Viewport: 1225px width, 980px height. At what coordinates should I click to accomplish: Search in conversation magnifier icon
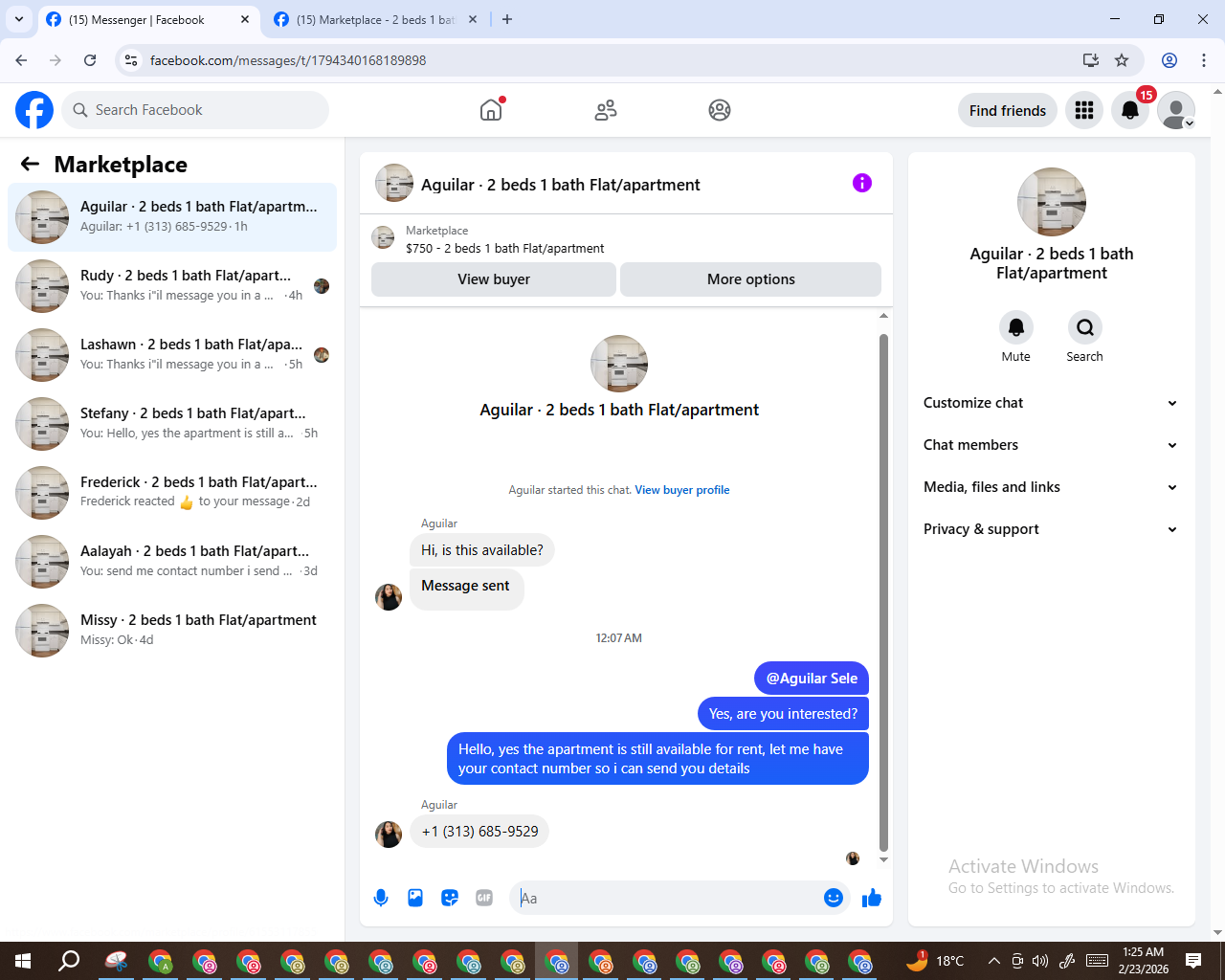pos(1085,327)
